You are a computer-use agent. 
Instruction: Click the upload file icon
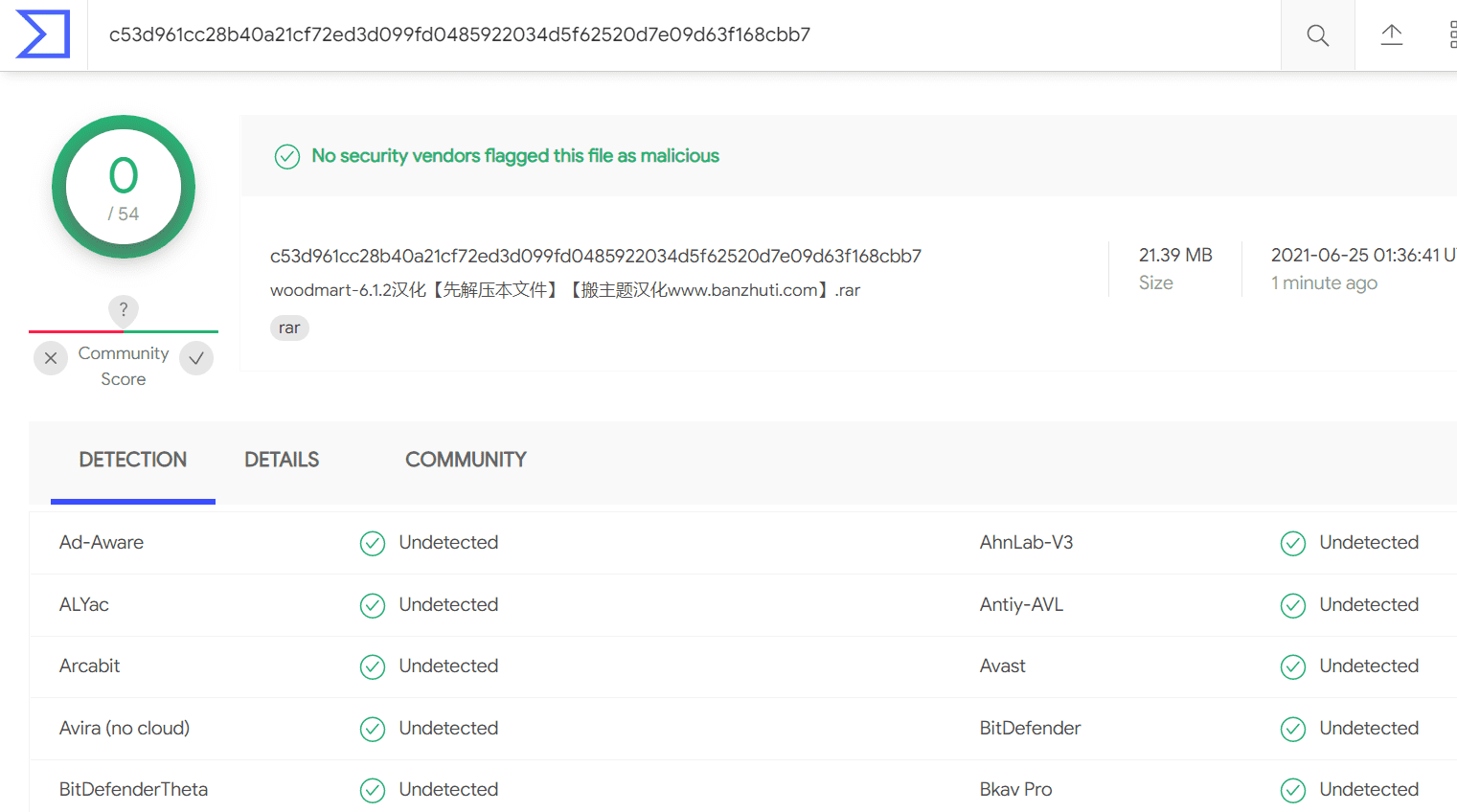(1392, 35)
